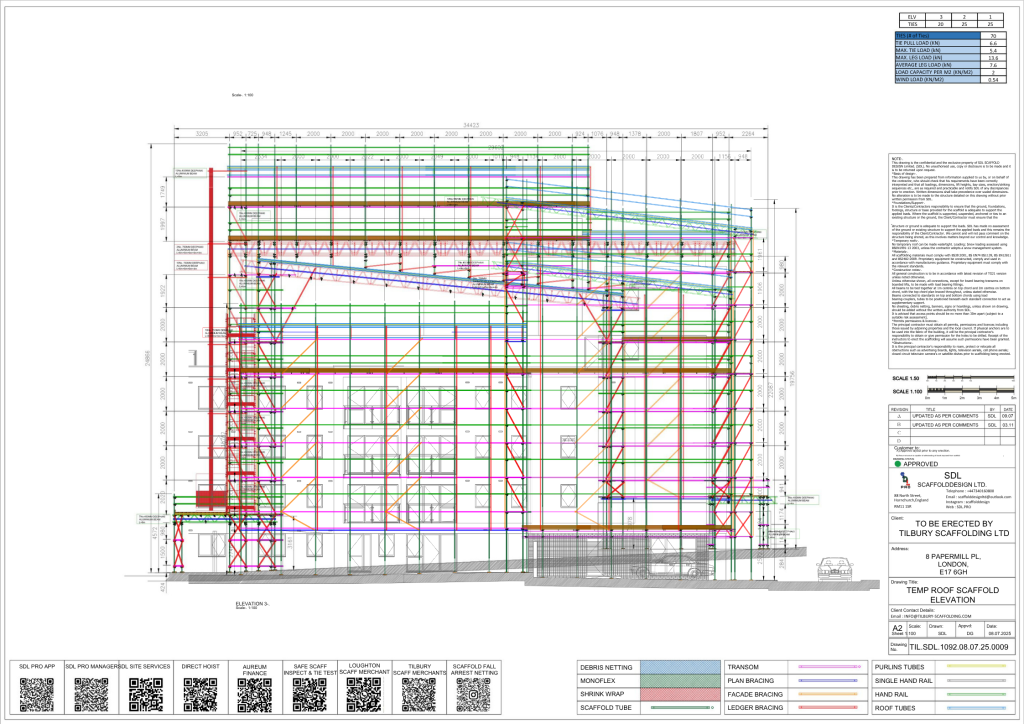Screen dimensions: 1024x724
Task: Click the car illustration at ground level
Action: tap(835, 569)
